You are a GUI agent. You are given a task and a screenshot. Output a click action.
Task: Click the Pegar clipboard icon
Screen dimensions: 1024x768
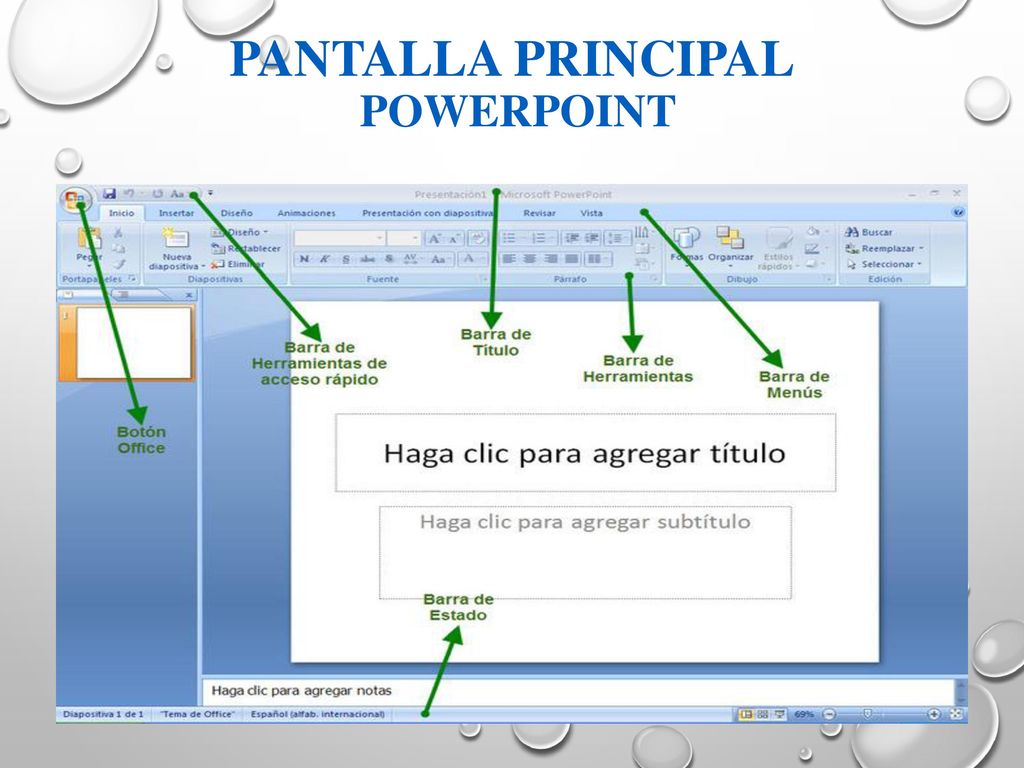89,239
